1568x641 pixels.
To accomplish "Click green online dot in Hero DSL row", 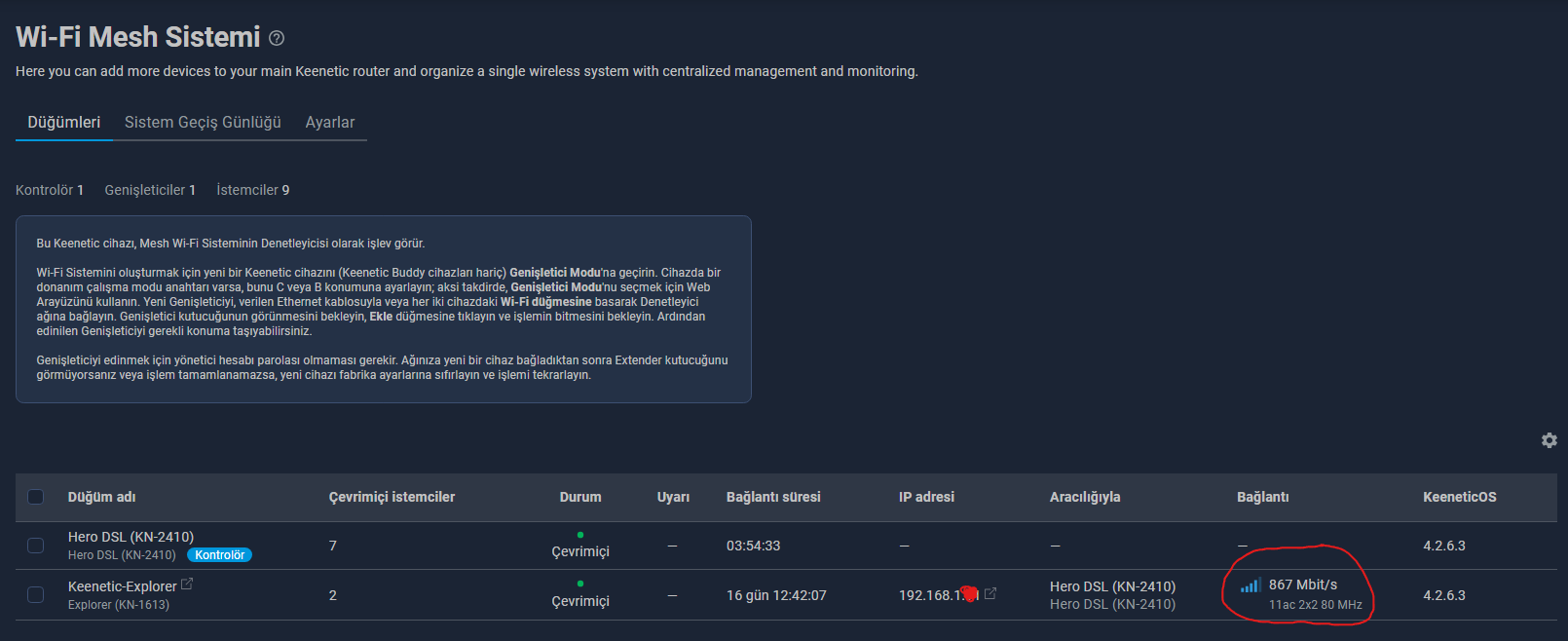I will tap(580, 535).
